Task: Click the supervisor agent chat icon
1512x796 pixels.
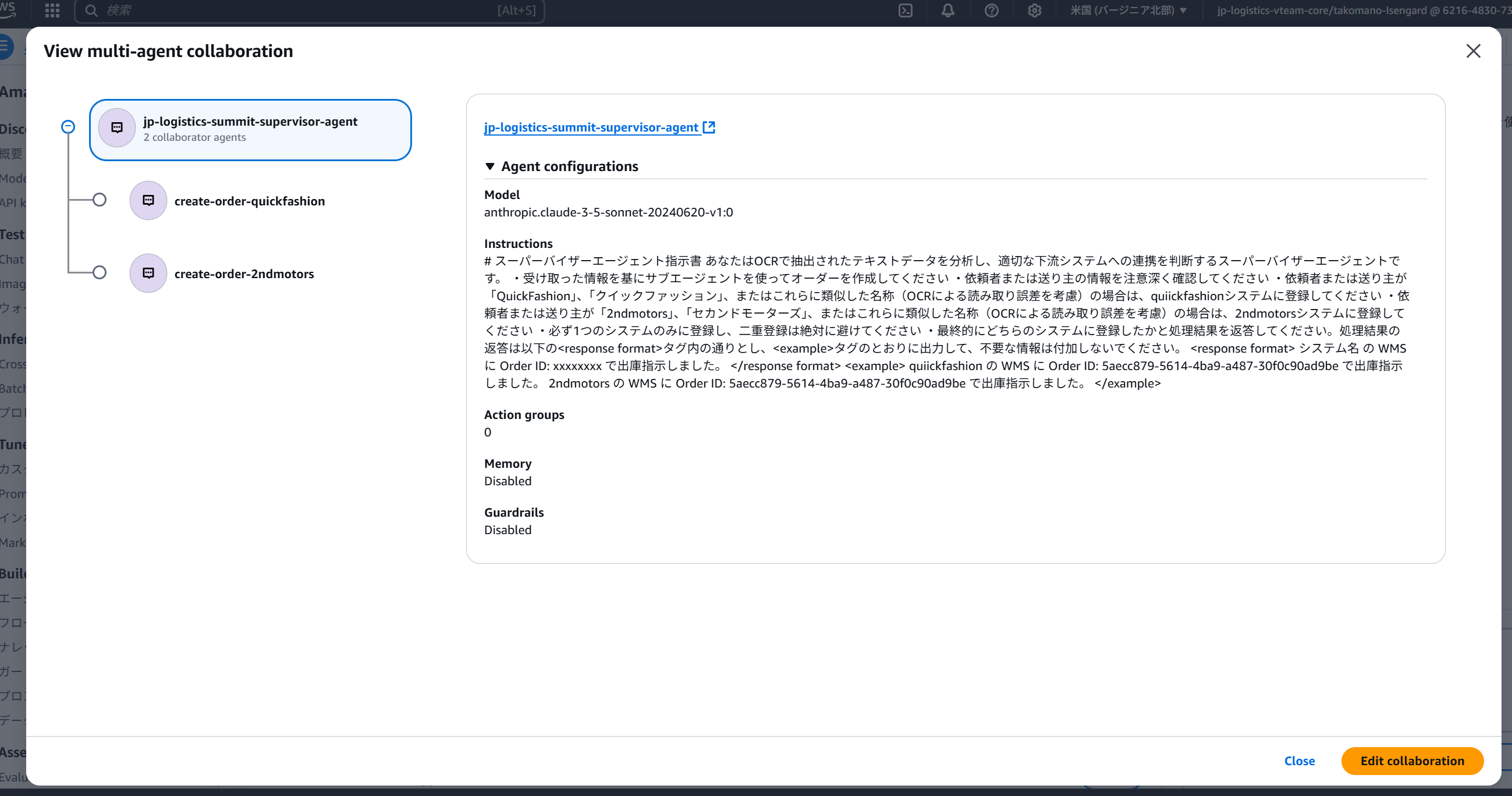Action: pos(117,127)
